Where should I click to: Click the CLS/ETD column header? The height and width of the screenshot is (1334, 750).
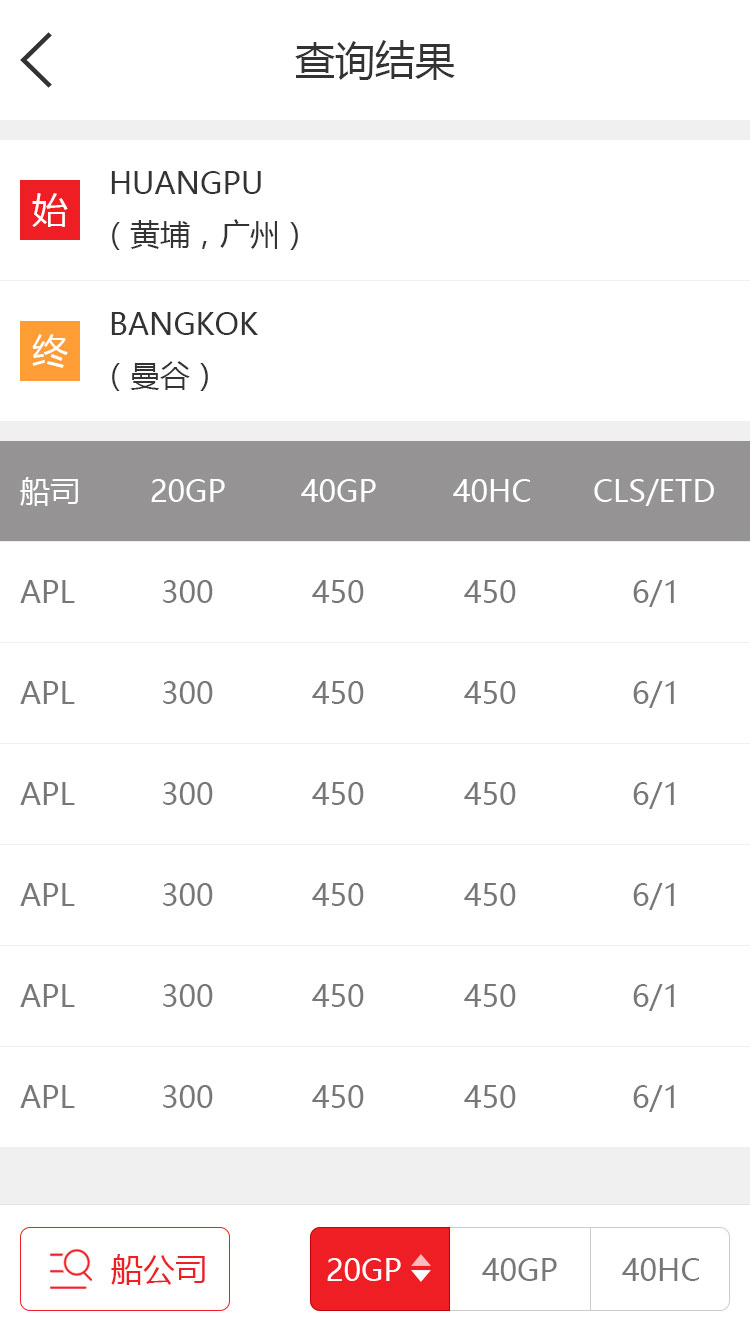[x=654, y=491]
